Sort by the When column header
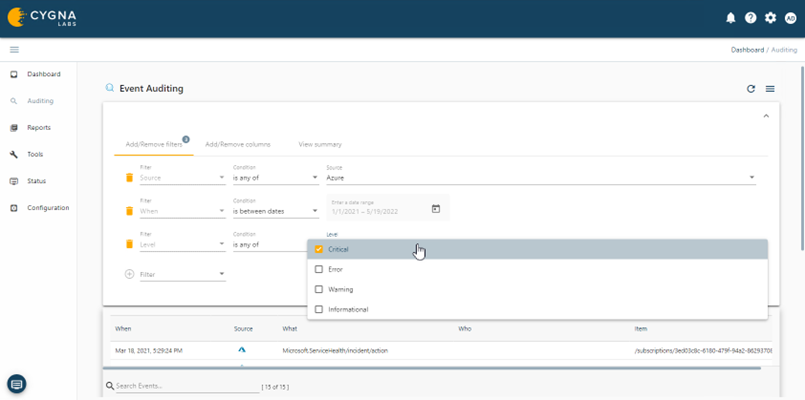Image resolution: width=805 pixels, height=400 pixels. coord(123,329)
